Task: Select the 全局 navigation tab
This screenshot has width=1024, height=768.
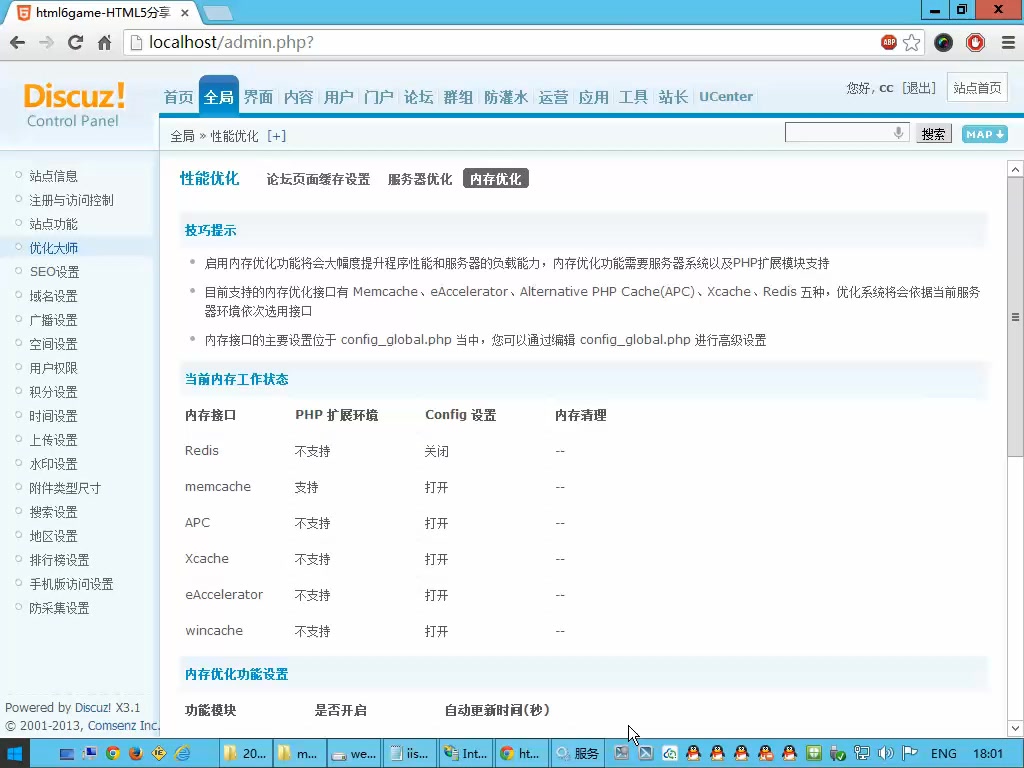Action: click(x=219, y=97)
